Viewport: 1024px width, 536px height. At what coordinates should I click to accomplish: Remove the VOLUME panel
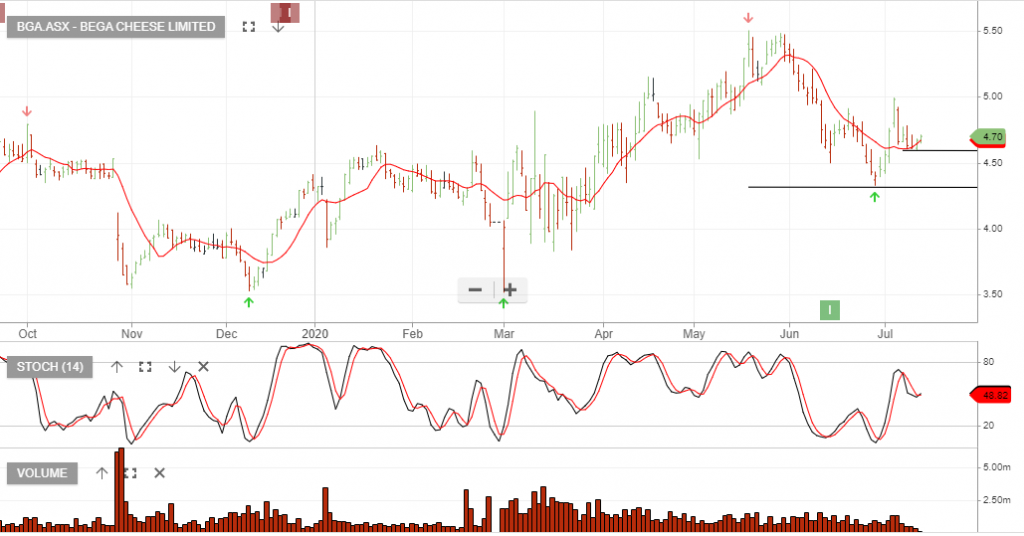coord(159,473)
